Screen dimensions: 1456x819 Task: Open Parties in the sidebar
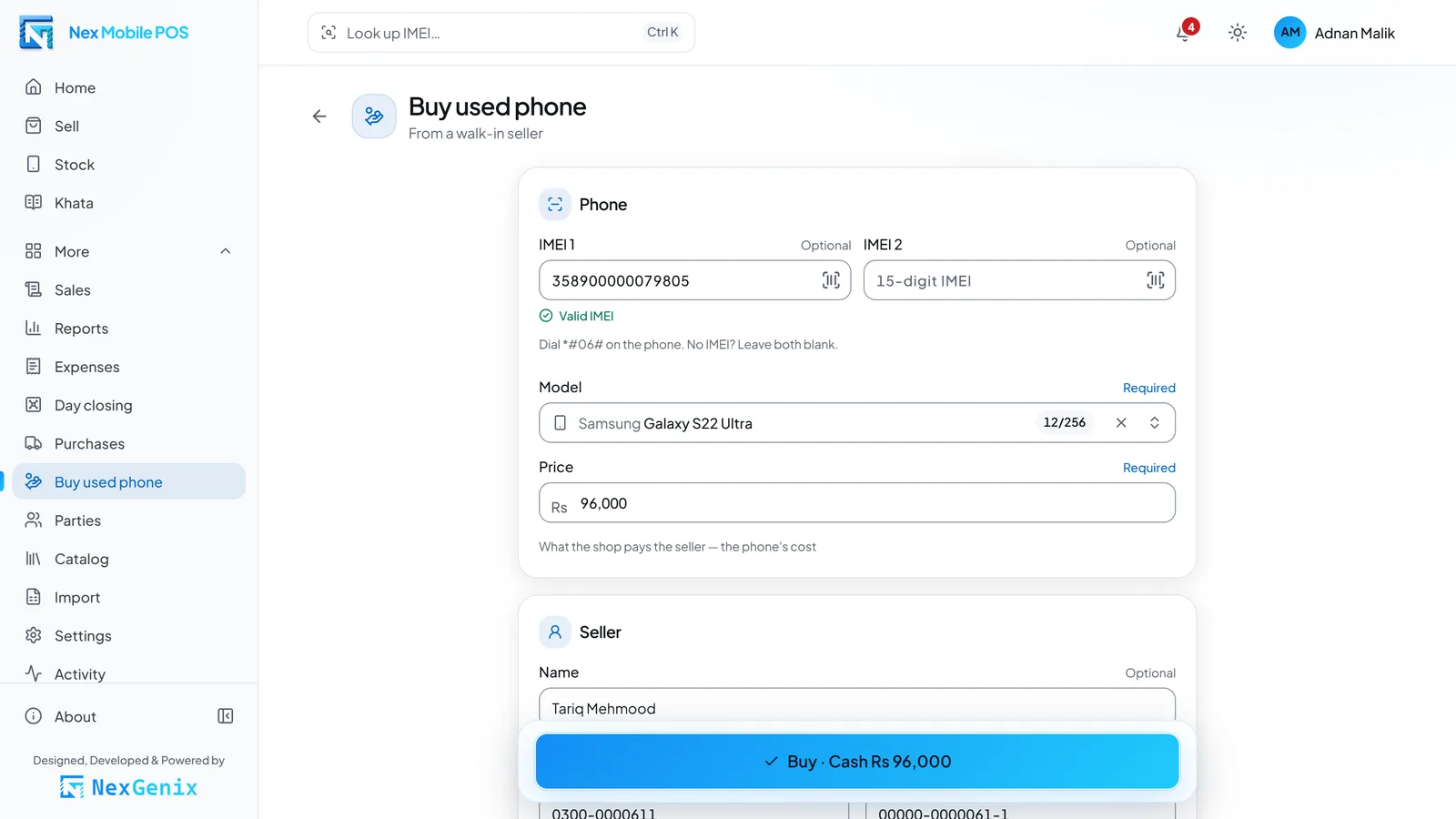pos(129,521)
